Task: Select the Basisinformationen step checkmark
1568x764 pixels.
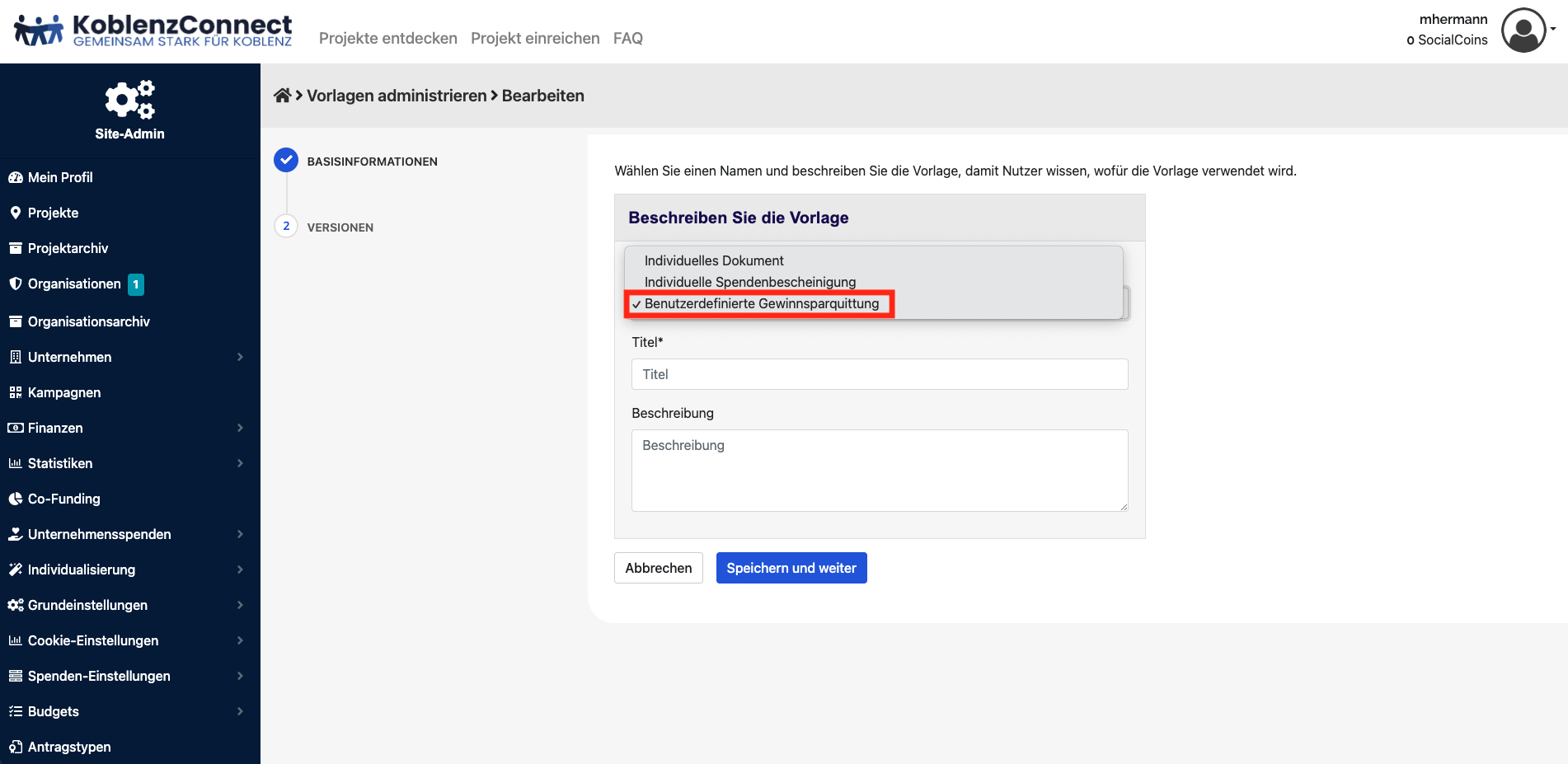Action: (x=286, y=160)
